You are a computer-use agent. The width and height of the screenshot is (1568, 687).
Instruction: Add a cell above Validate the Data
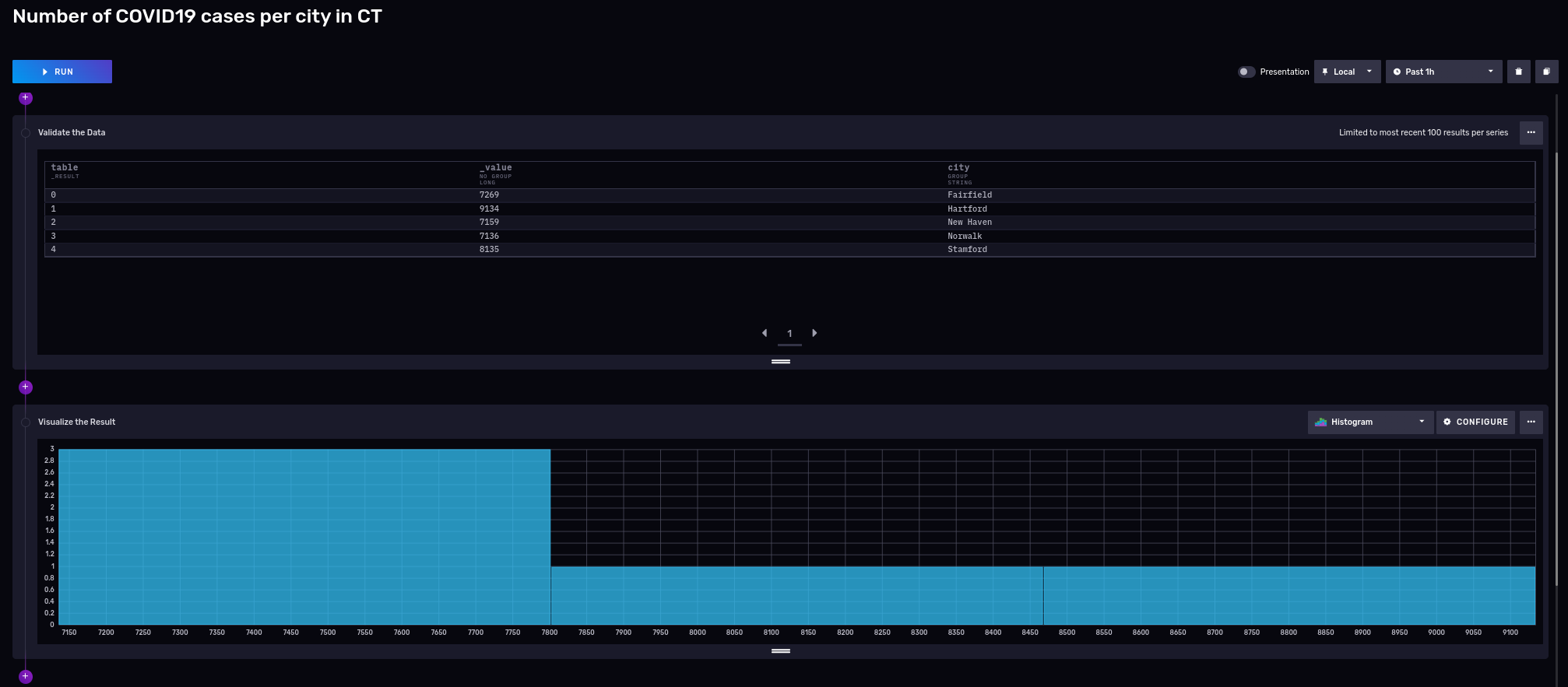[26, 98]
